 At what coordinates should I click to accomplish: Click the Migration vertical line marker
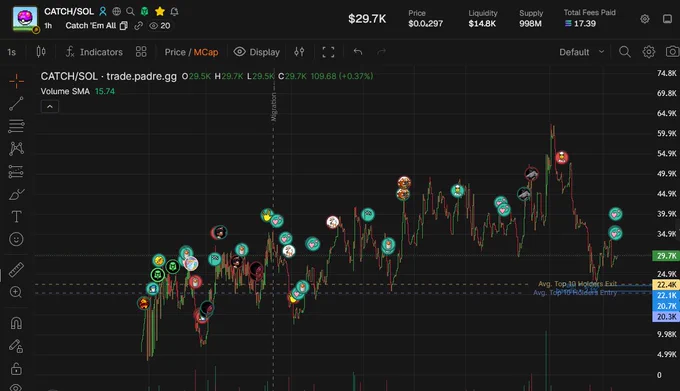(274, 107)
